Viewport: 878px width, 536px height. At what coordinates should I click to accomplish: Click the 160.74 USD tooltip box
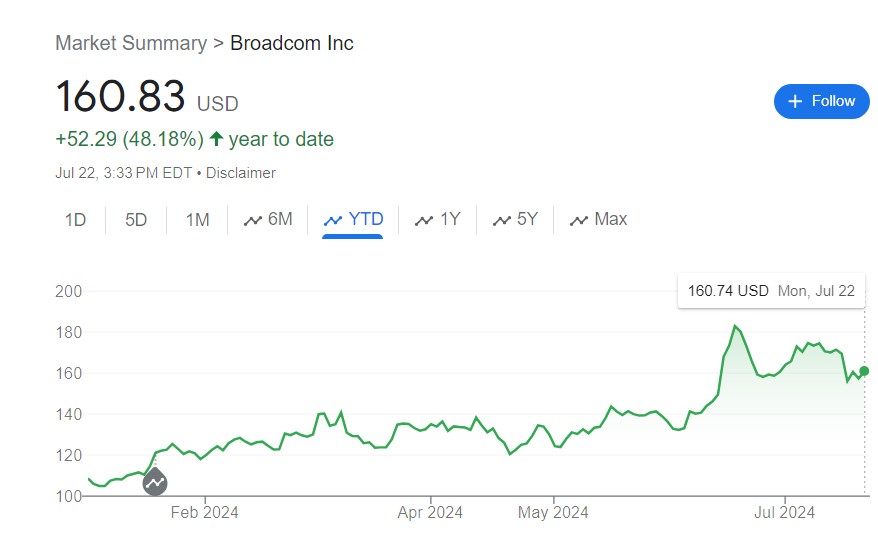pos(771,291)
